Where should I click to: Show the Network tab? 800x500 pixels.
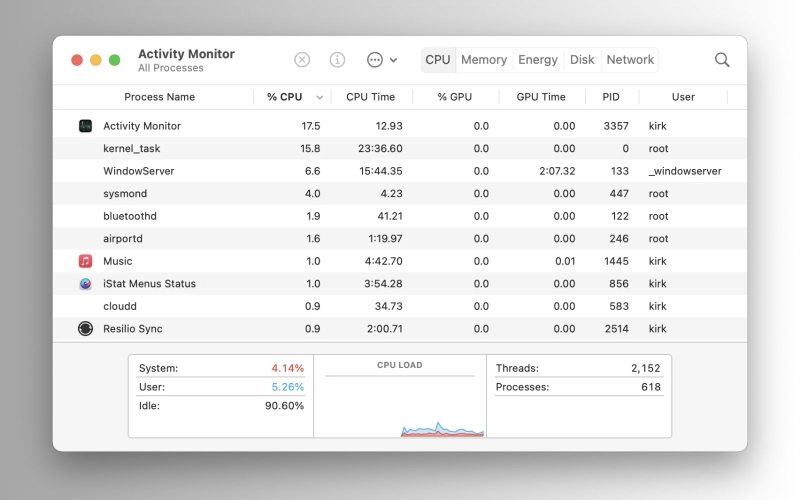coord(630,60)
